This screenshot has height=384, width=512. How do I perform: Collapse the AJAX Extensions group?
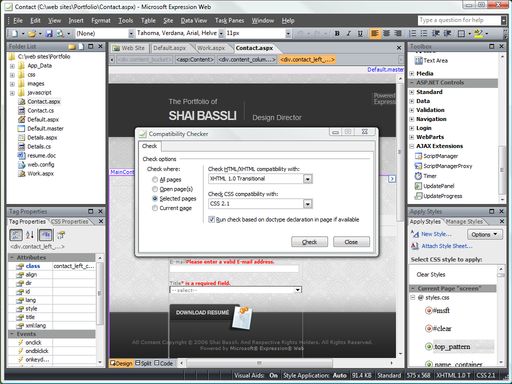412,146
